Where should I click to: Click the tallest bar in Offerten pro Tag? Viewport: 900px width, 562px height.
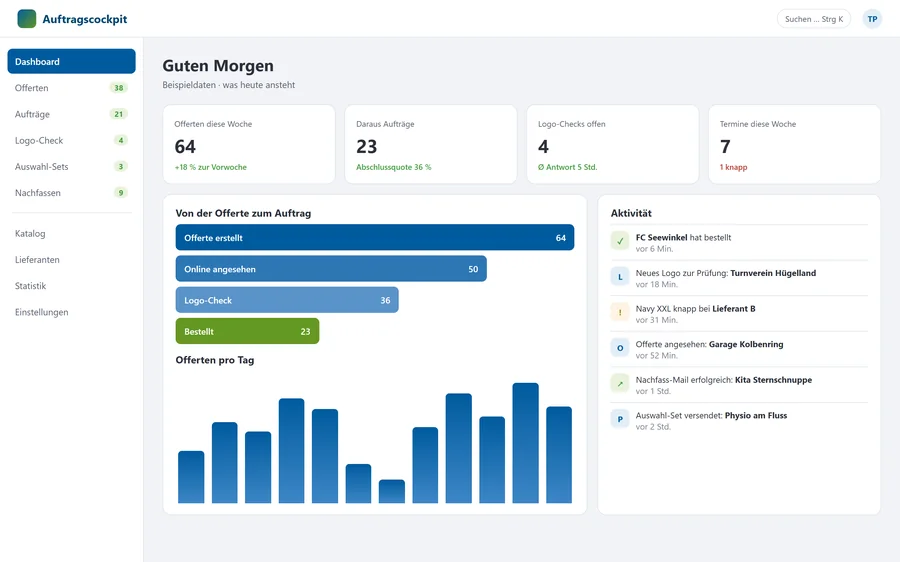(525, 443)
